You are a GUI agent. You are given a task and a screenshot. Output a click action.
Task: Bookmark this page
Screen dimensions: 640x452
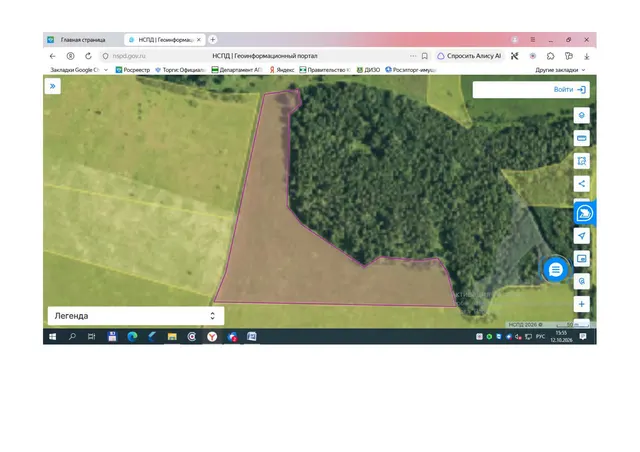(x=424, y=56)
